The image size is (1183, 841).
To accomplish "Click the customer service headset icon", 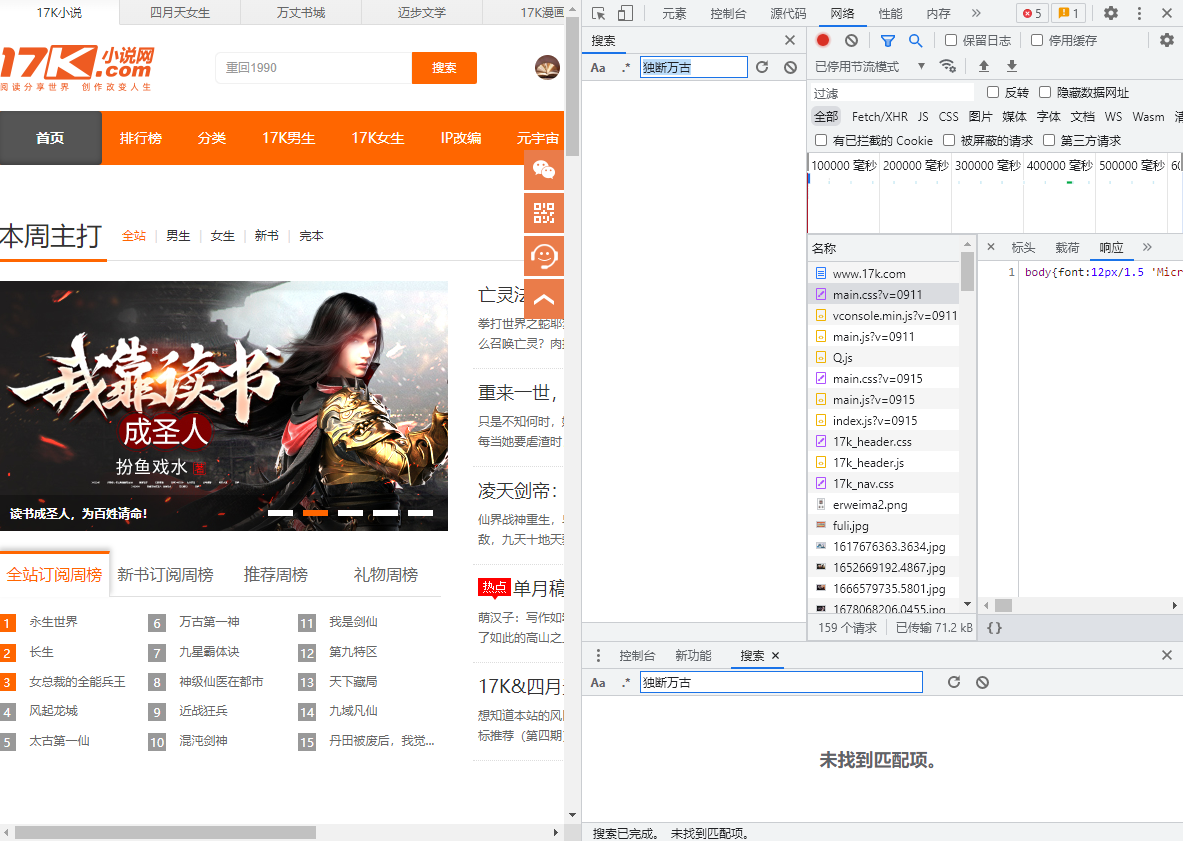I will click(x=544, y=256).
